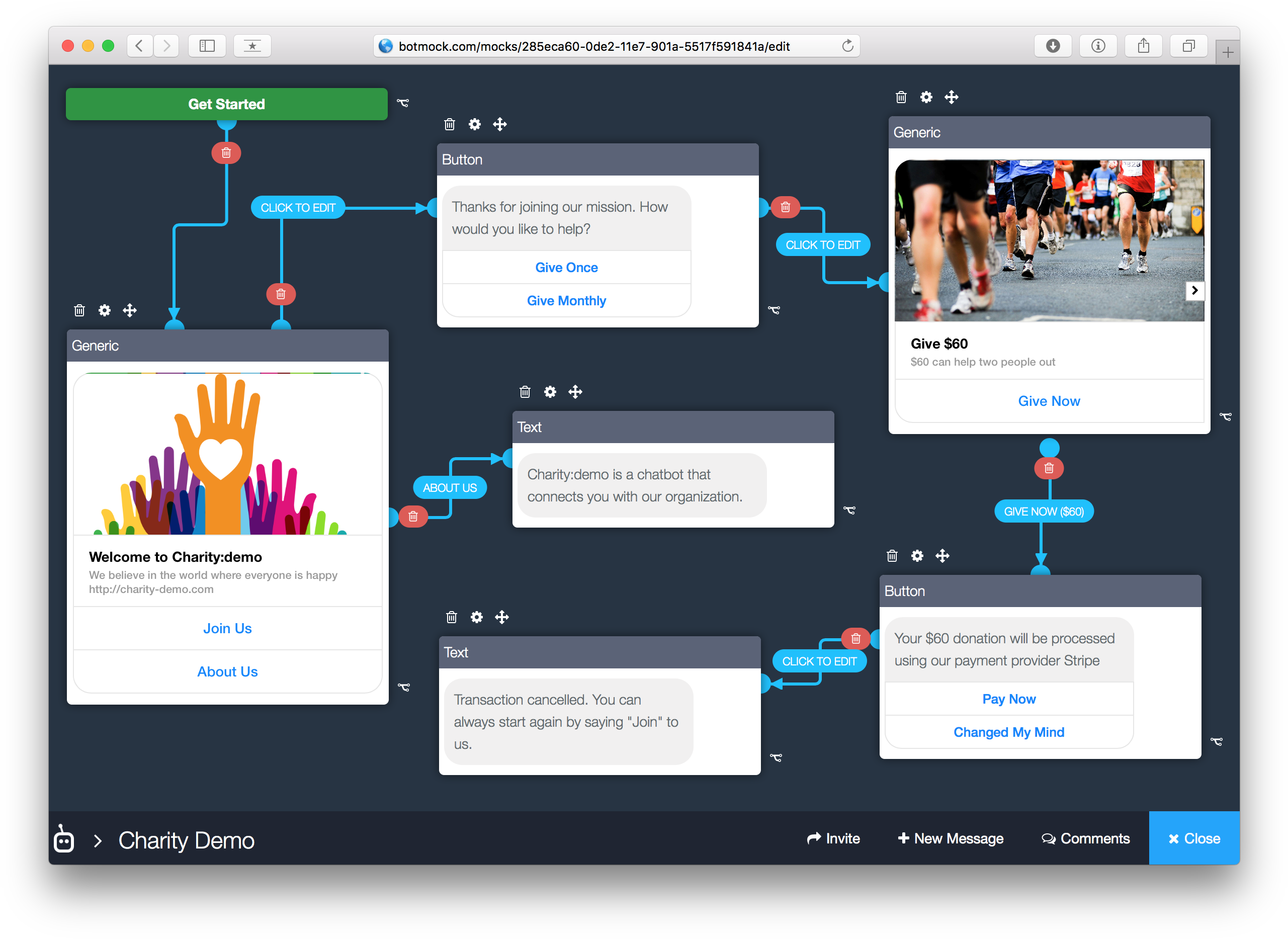Image resolution: width=1288 pixels, height=939 pixels.
Task: Show all tabs in Safari
Action: (x=1188, y=46)
